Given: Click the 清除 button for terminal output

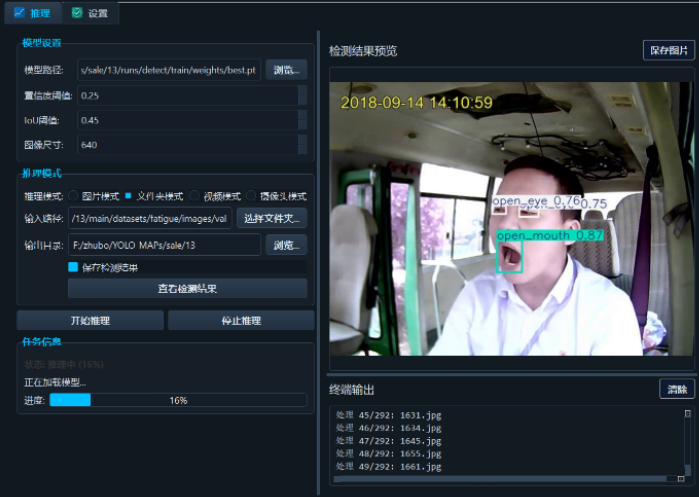Looking at the screenshot, I should tap(677, 389).
